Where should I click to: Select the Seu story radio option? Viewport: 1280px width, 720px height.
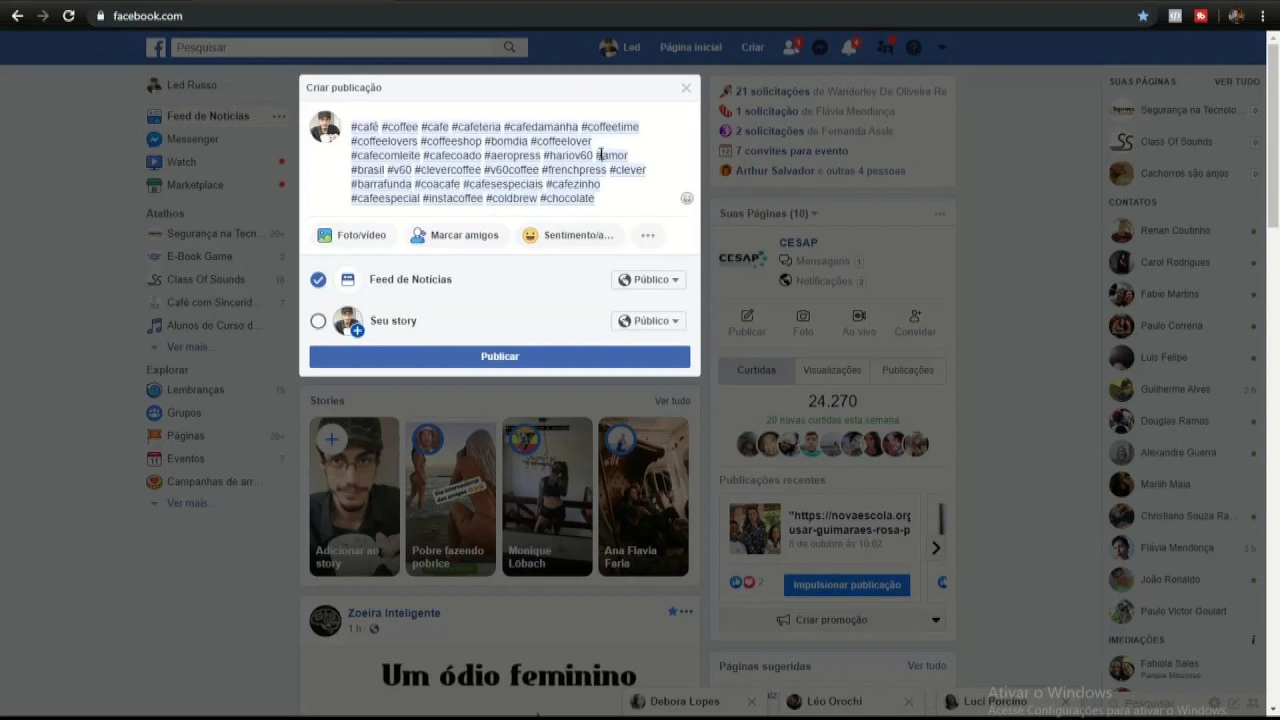318,321
